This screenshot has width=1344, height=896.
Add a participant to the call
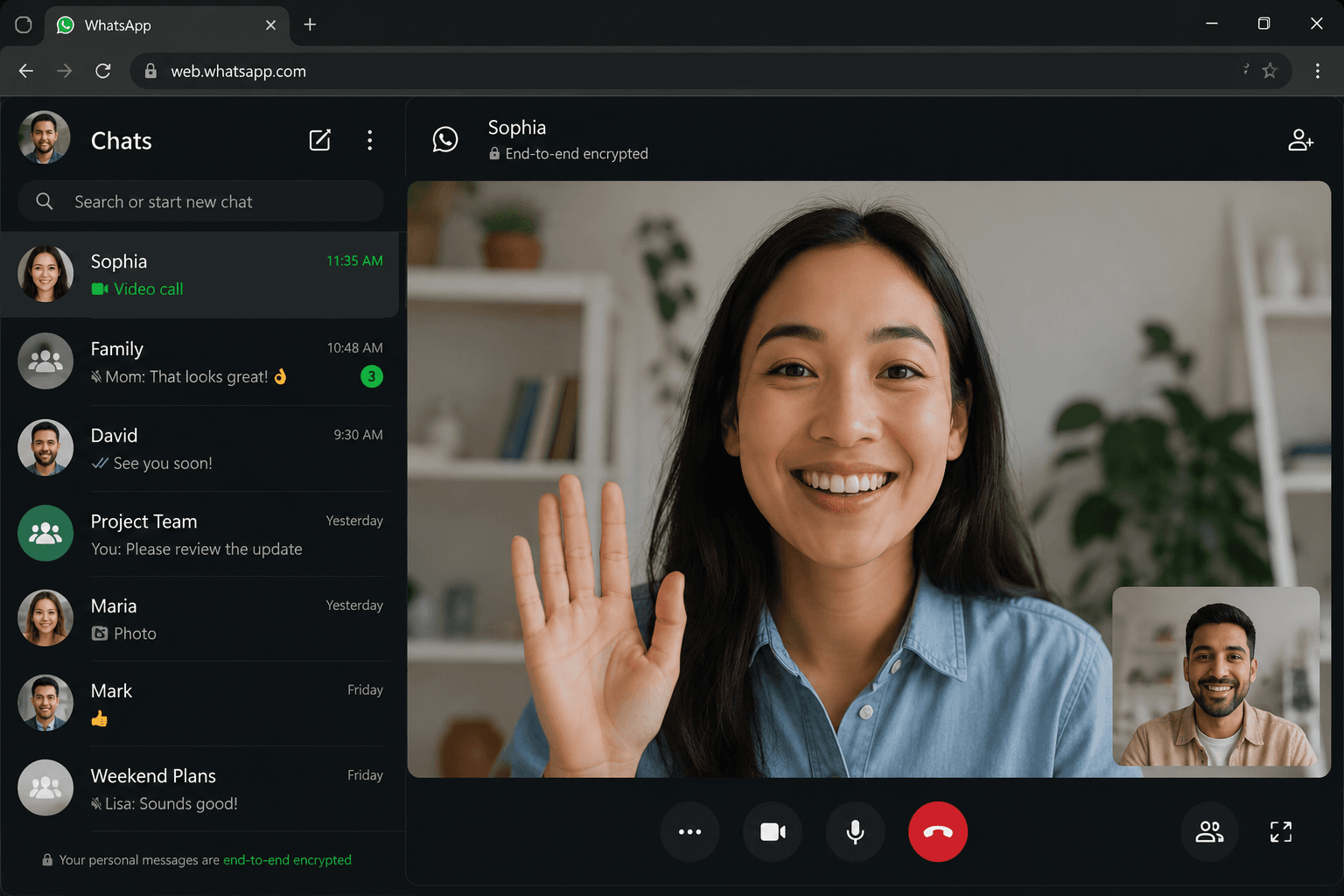(x=1300, y=140)
